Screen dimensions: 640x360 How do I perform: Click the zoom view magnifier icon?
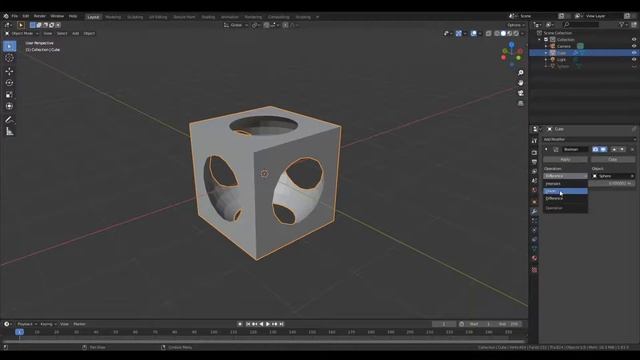coord(520,73)
